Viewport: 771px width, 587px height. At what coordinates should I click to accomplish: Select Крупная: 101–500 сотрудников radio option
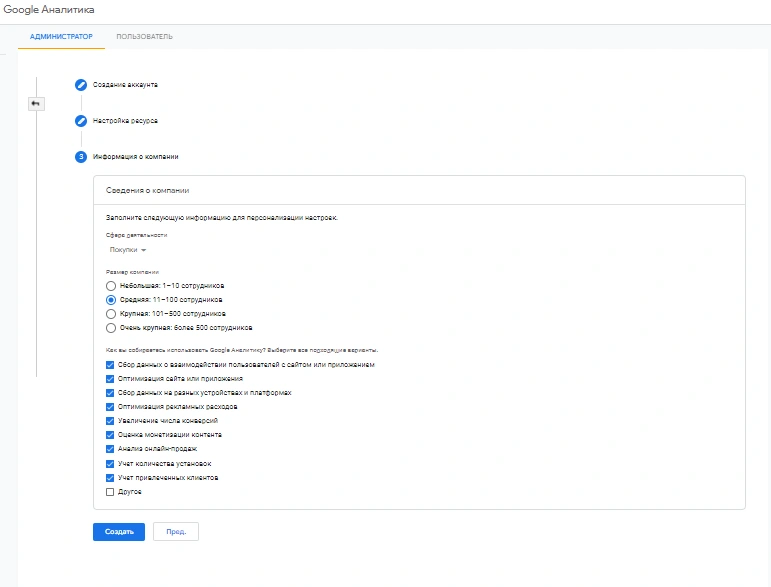coord(111,313)
